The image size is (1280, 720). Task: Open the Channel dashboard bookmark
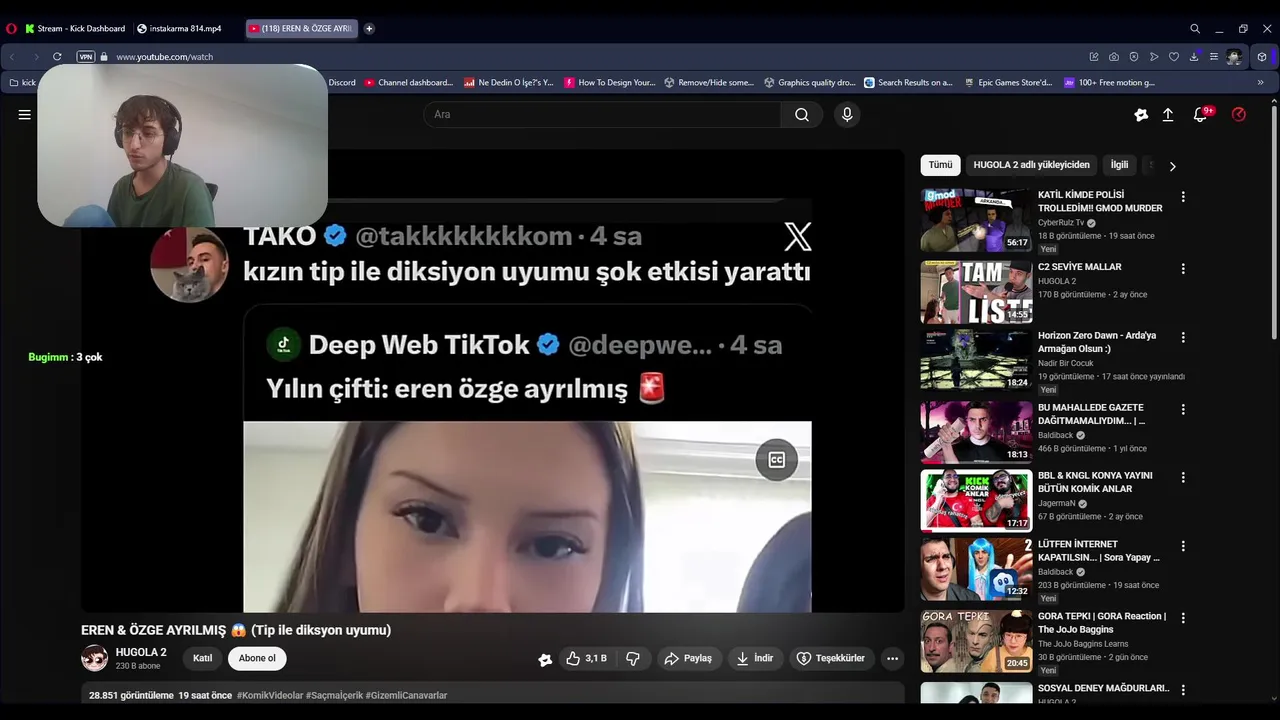click(x=409, y=83)
